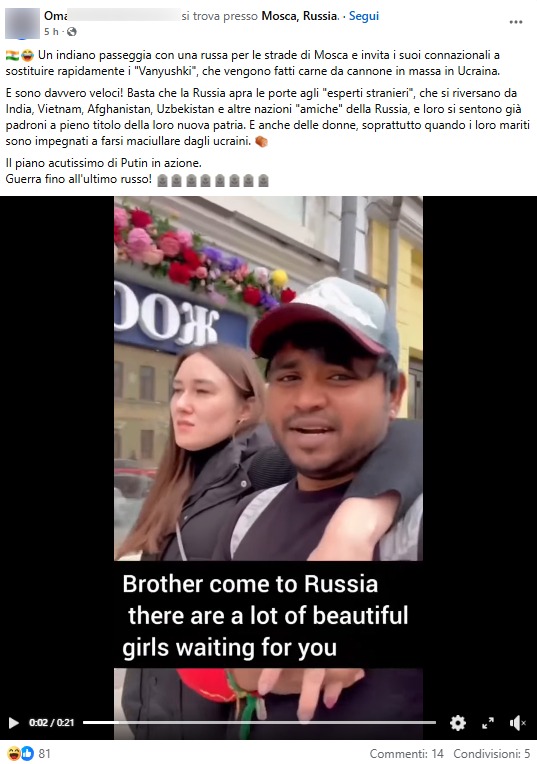Click the laughing reaction emoji icon
Viewport: 537px width, 764px height.
[x=14, y=753]
